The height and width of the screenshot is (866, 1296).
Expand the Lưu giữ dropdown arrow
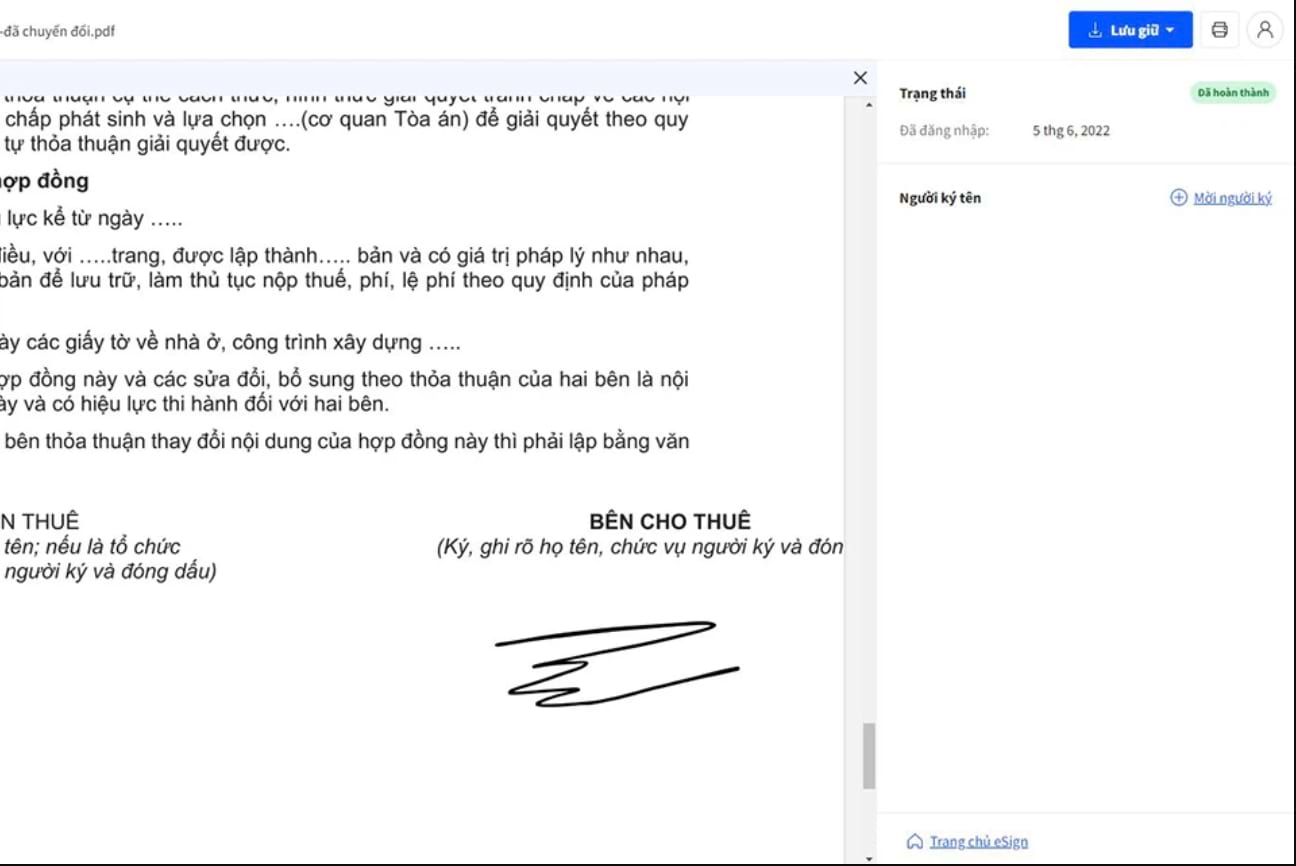click(1170, 31)
